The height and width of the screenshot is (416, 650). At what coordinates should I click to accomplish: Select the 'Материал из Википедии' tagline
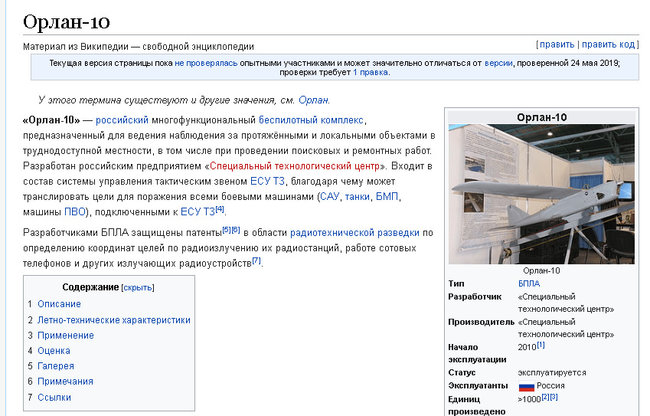[138, 46]
